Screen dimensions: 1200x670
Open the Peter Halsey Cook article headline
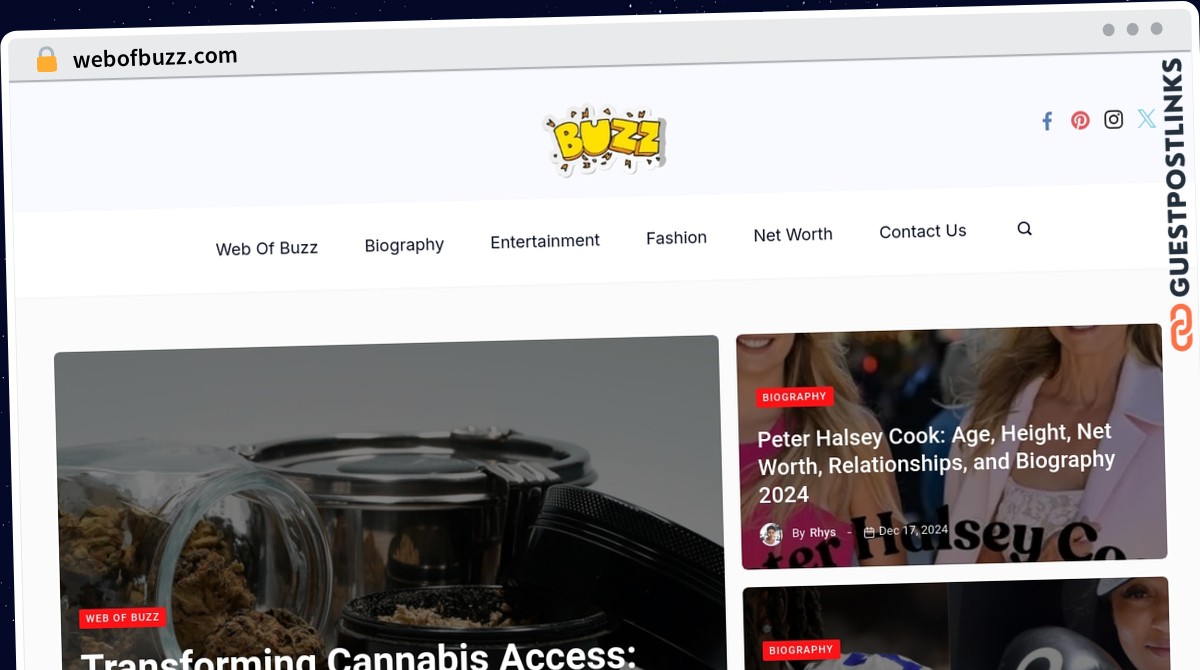tap(936, 463)
